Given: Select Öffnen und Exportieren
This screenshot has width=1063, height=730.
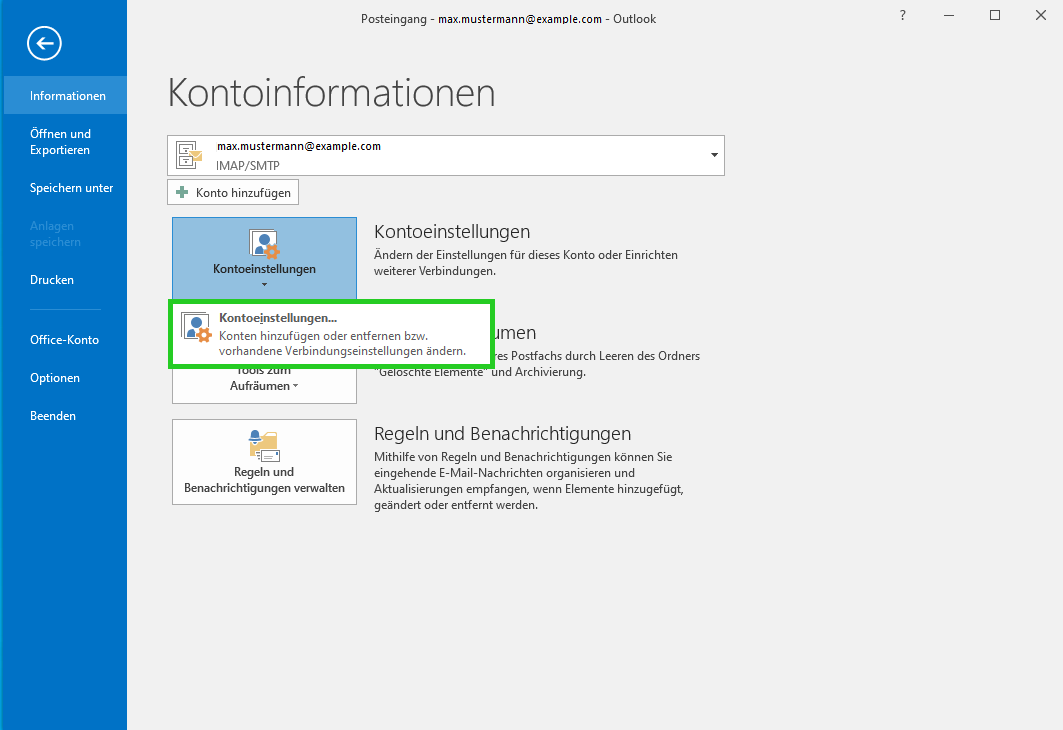Looking at the screenshot, I should [65, 142].
